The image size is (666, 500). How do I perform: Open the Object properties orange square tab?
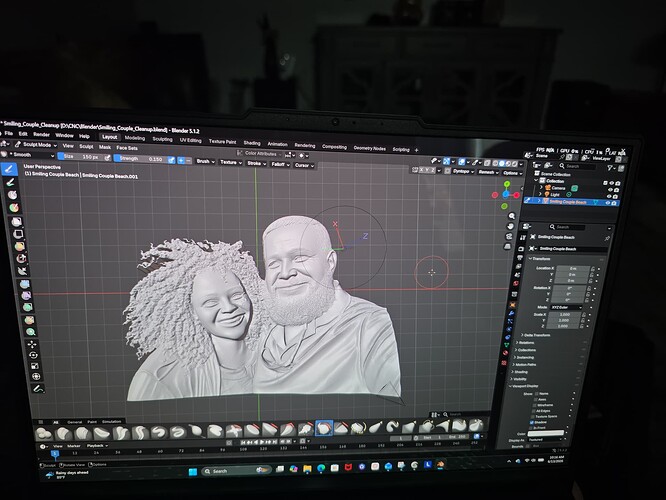pos(512,305)
